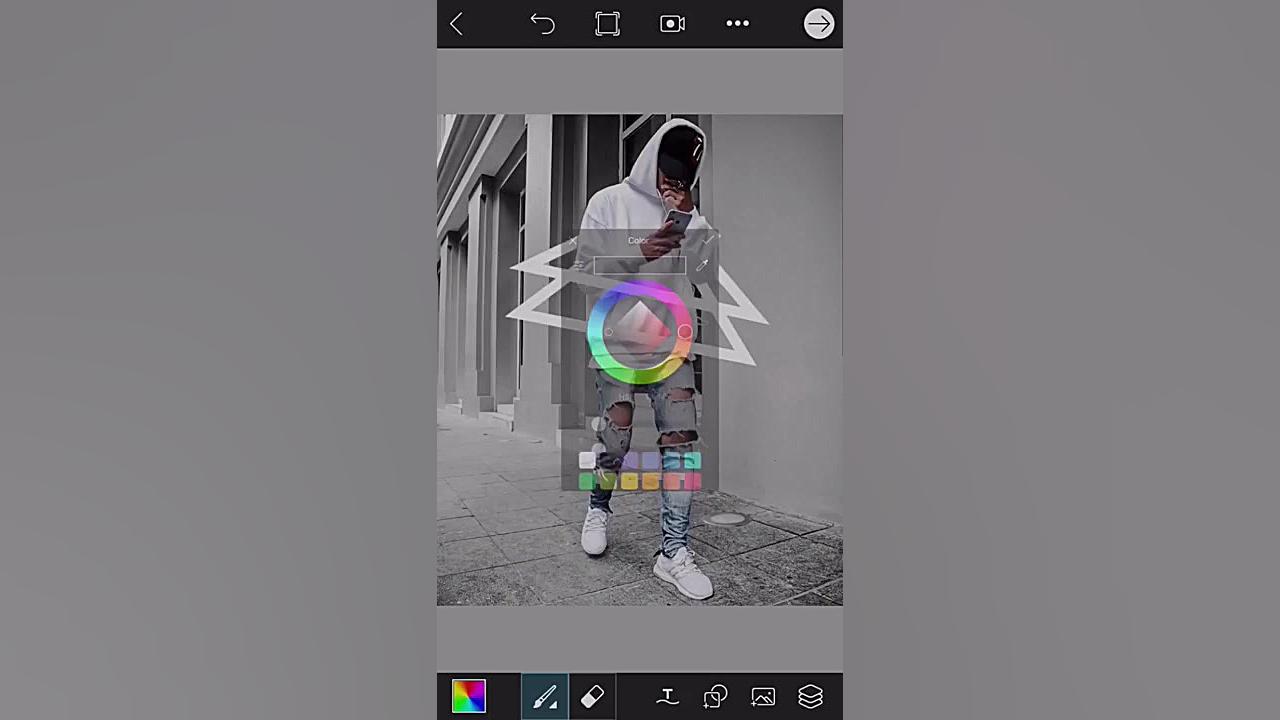Screen dimensions: 1280x720
Task: Pick the orange preset swatch
Action: click(x=650, y=482)
